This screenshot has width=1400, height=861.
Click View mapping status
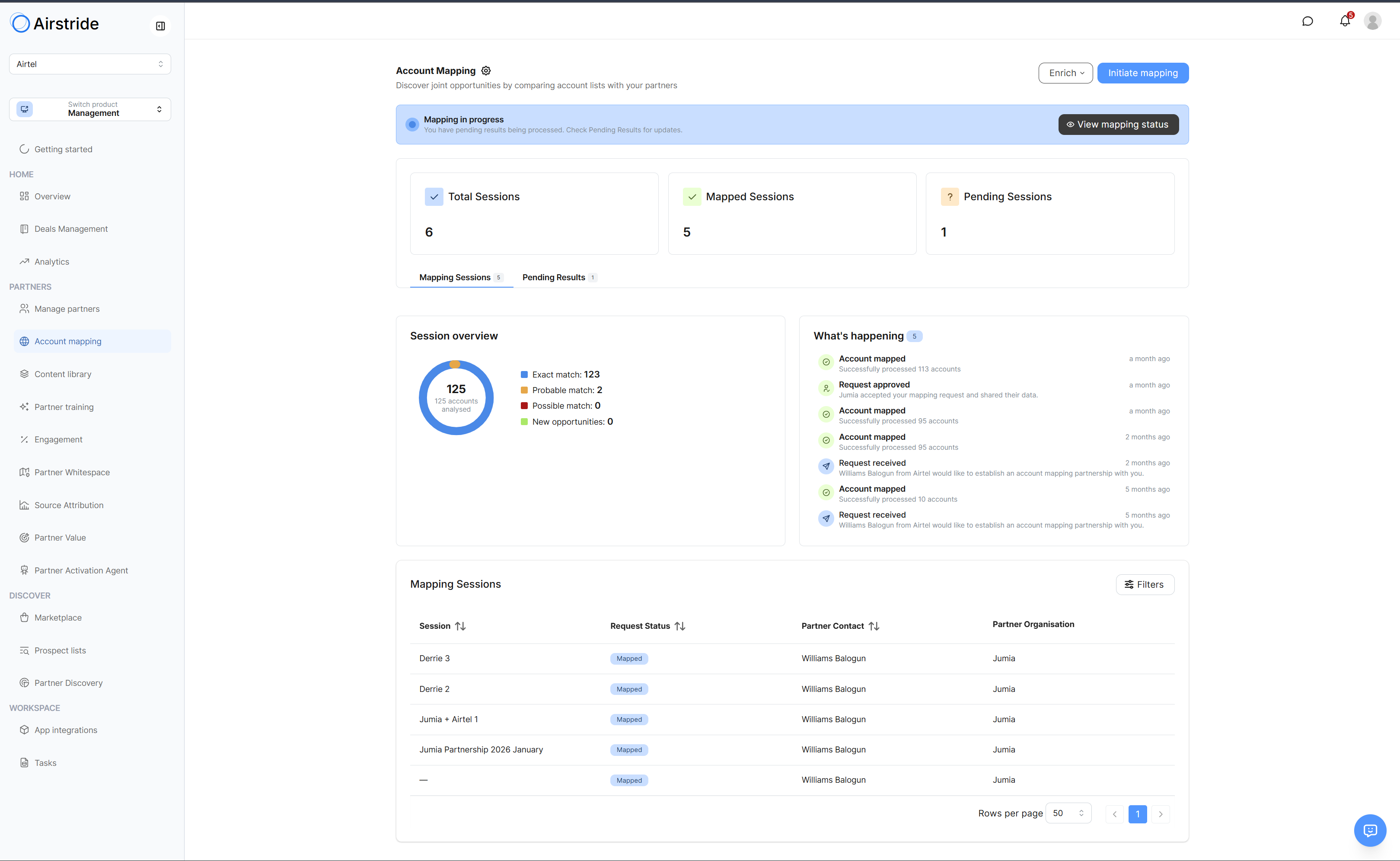pyautogui.click(x=1118, y=124)
